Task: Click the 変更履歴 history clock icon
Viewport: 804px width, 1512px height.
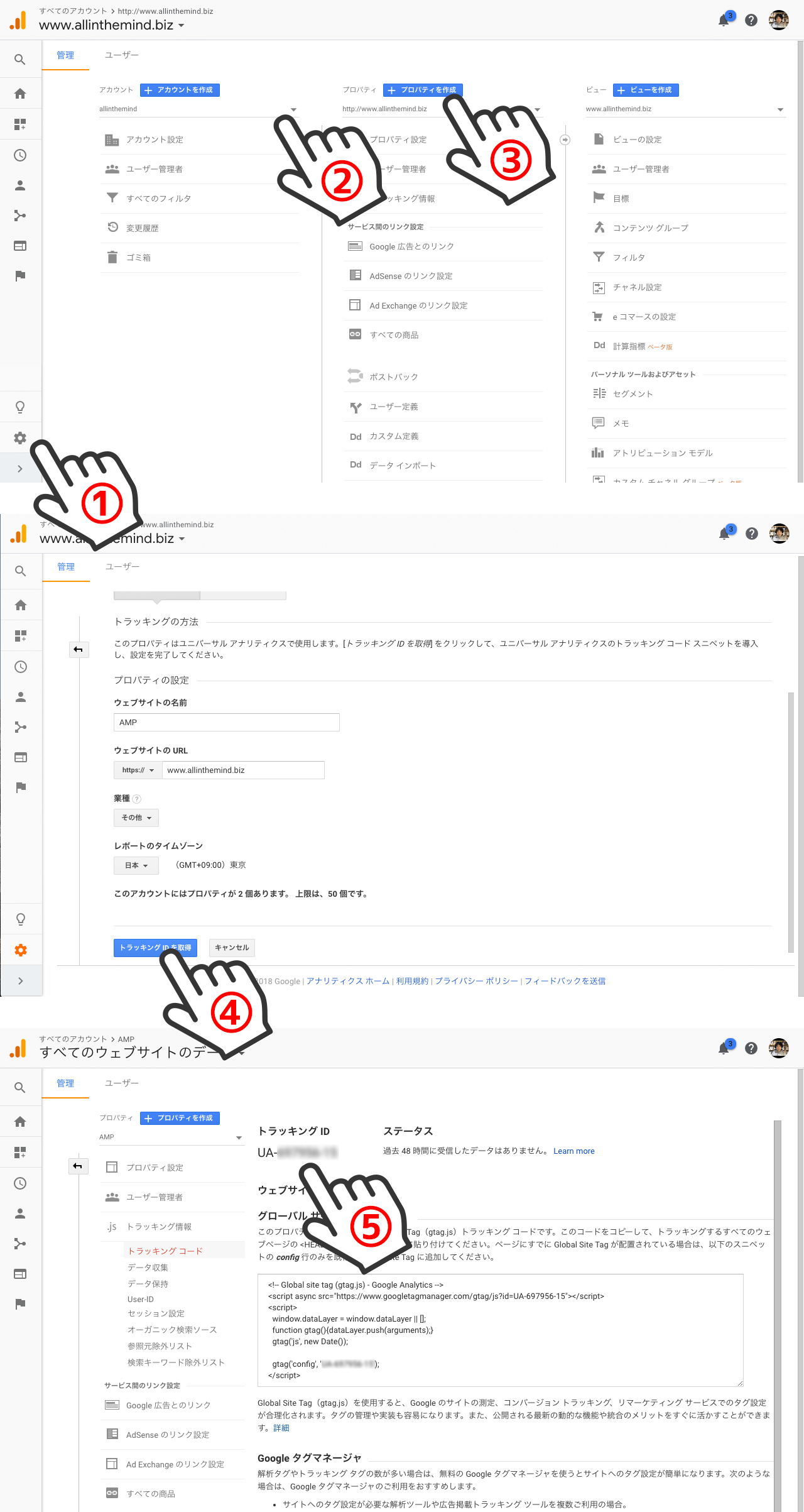Action: pyautogui.click(x=112, y=227)
